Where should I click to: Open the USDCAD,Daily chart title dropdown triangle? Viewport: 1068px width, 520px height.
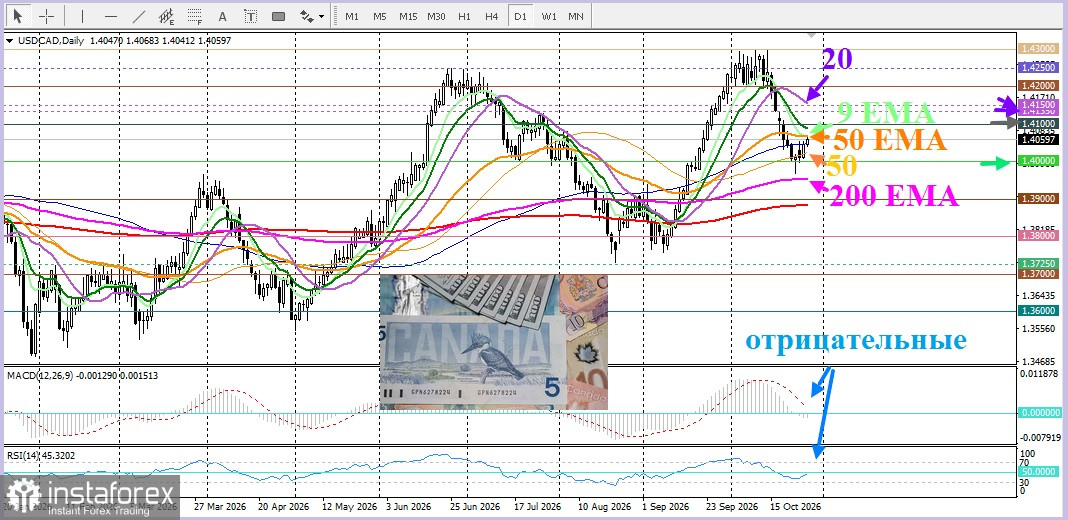[x=9, y=41]
